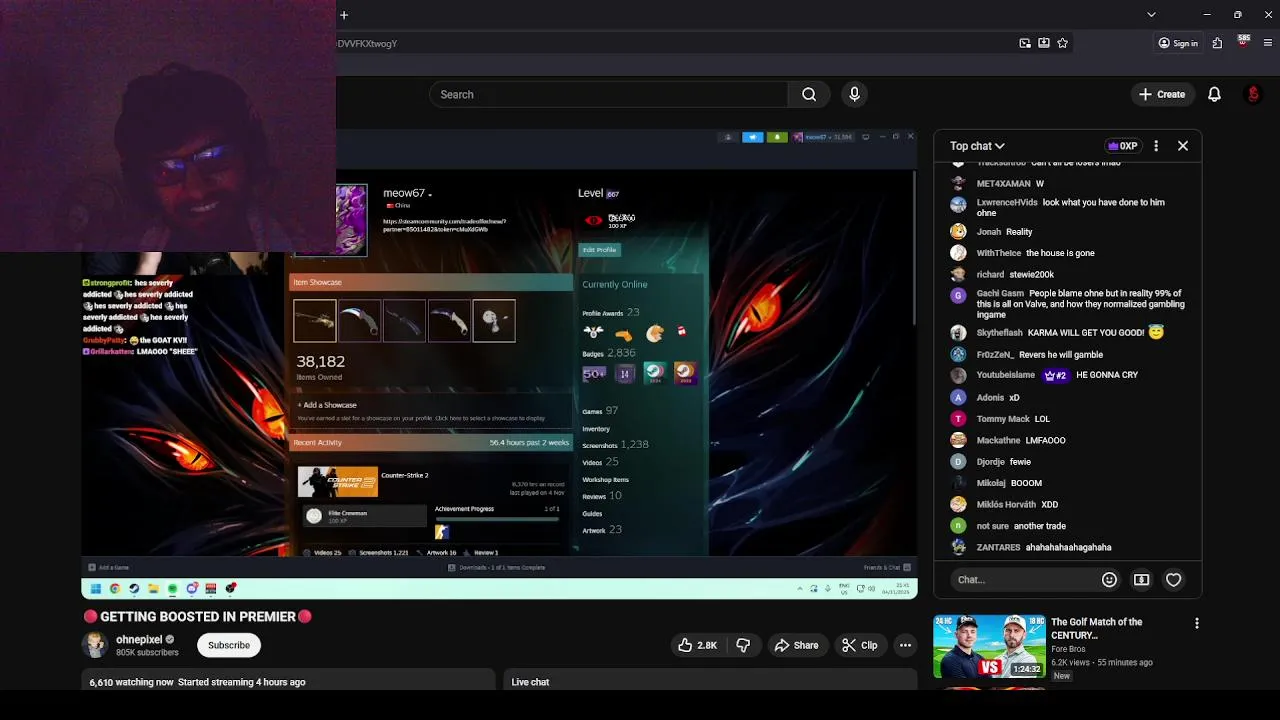Viewport: 1280px width, 720px height.
Task: Expand tab search chevron in title bar
Action: 1151,15
